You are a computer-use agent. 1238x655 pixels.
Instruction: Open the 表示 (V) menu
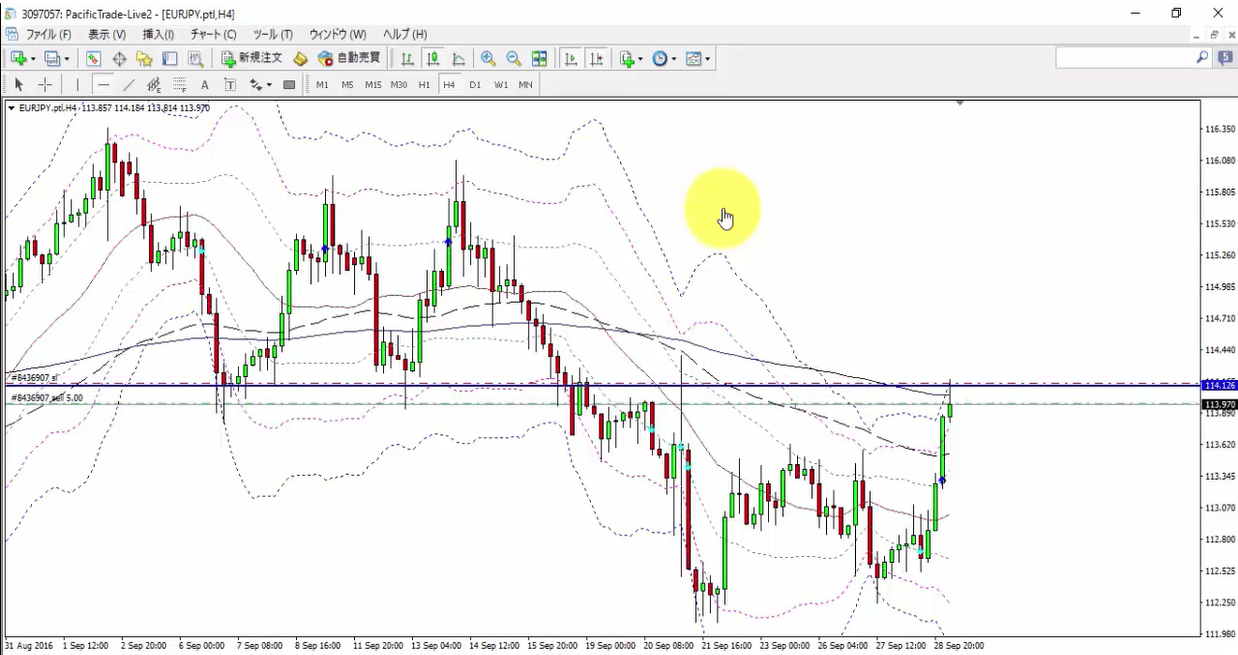[107, 35]
